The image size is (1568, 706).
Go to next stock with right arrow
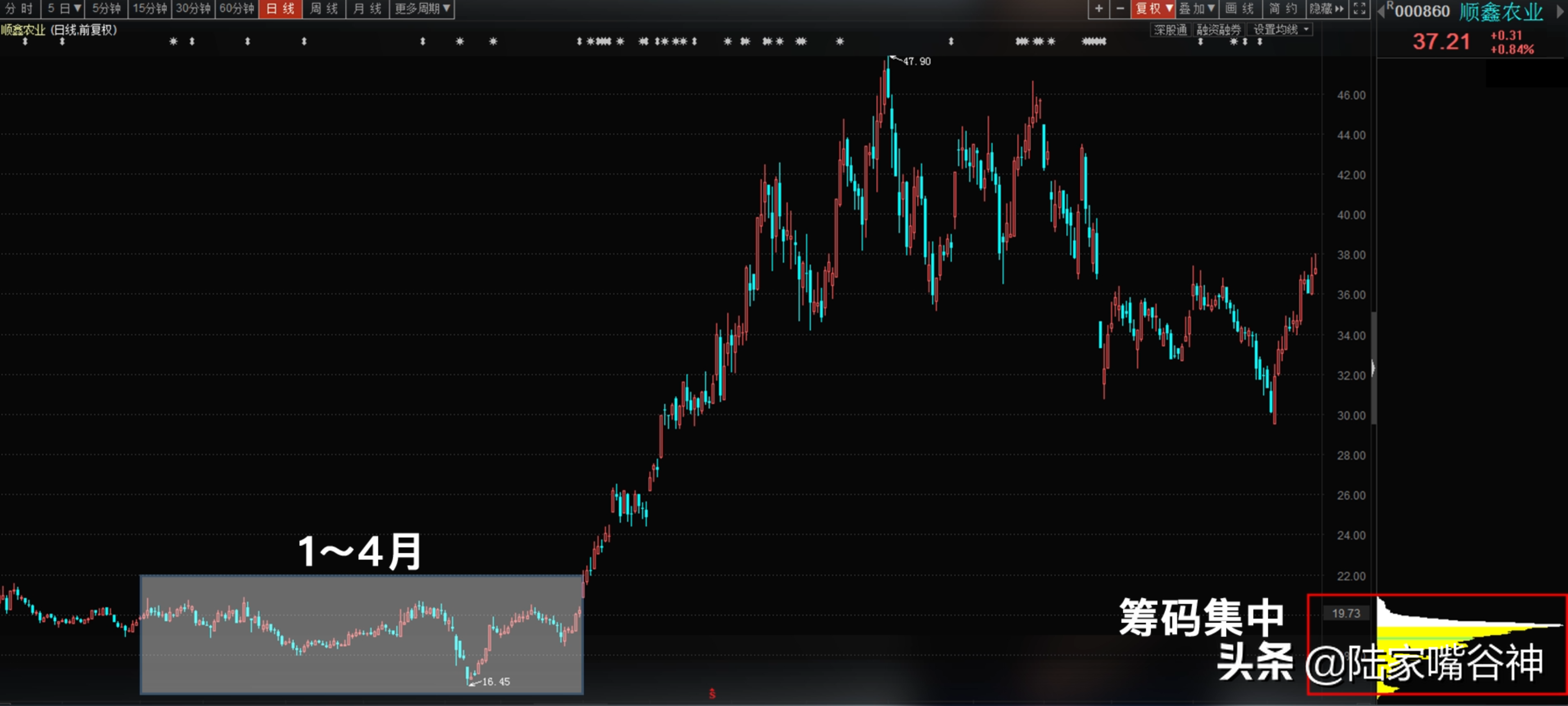[x=1561, y=11]
